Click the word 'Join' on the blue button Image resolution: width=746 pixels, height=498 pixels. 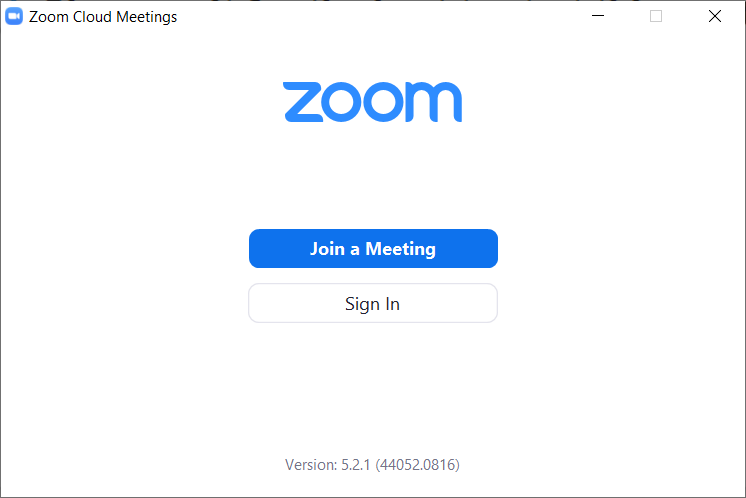tap(327, 249)
